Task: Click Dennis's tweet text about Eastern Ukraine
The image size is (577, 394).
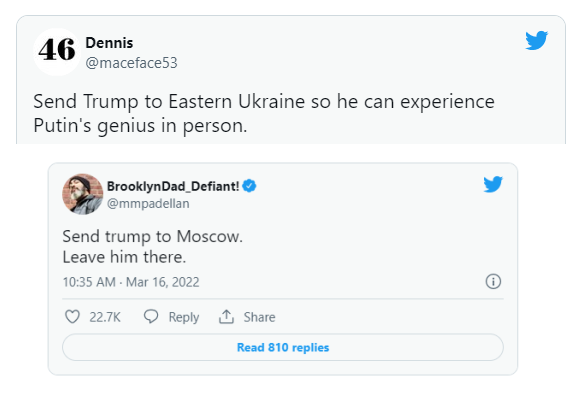Action: click(x=264, y=113)
